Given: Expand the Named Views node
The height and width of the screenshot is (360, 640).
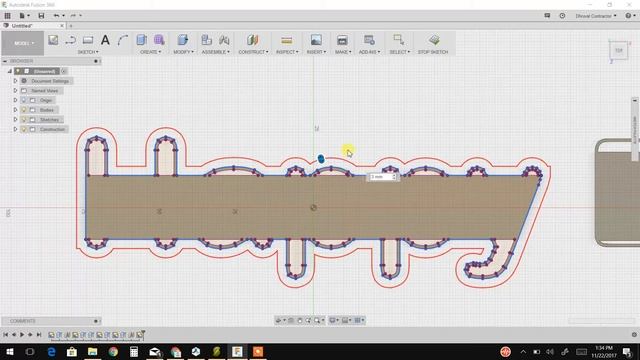Looking at the screenshot, I should [x=16, y=91].
